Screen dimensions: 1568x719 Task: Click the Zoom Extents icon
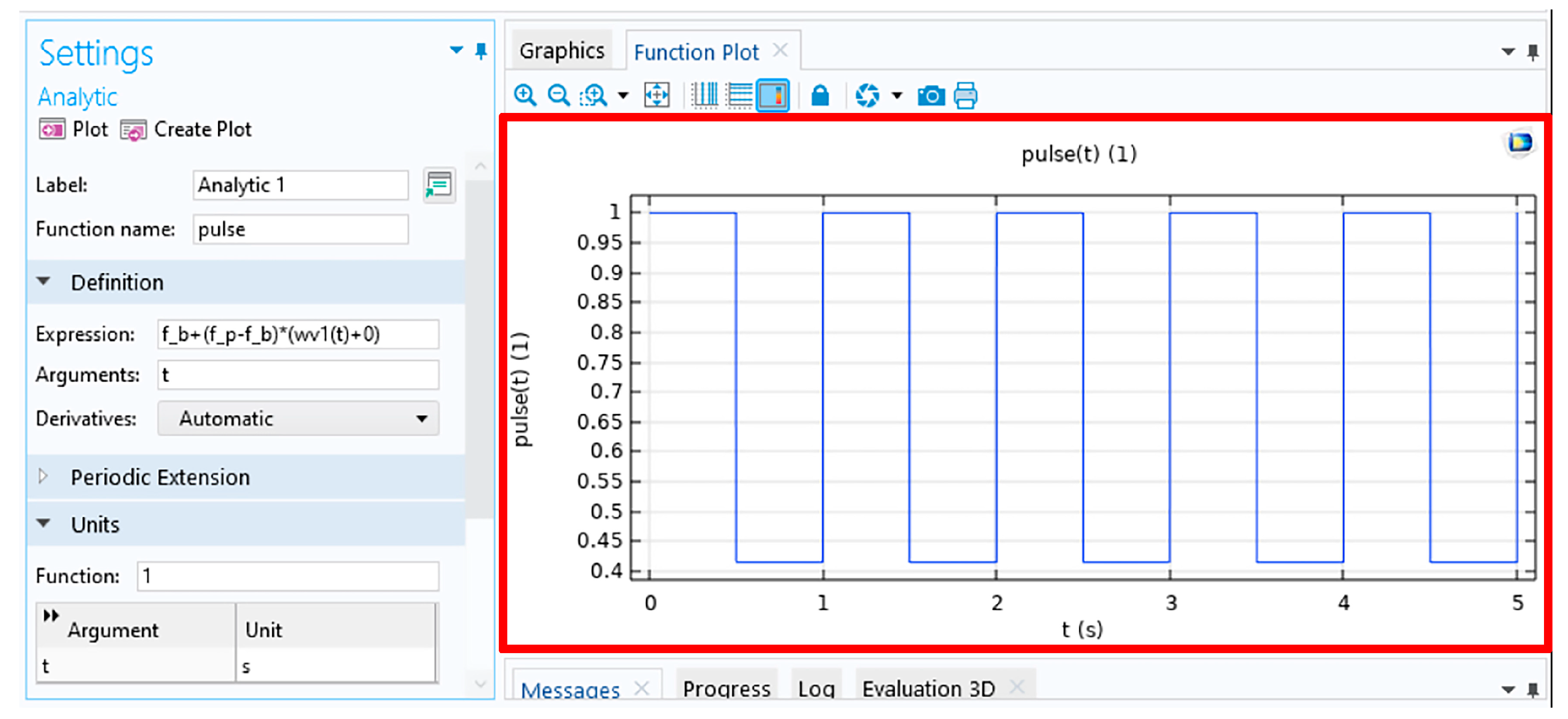(657, 96)
